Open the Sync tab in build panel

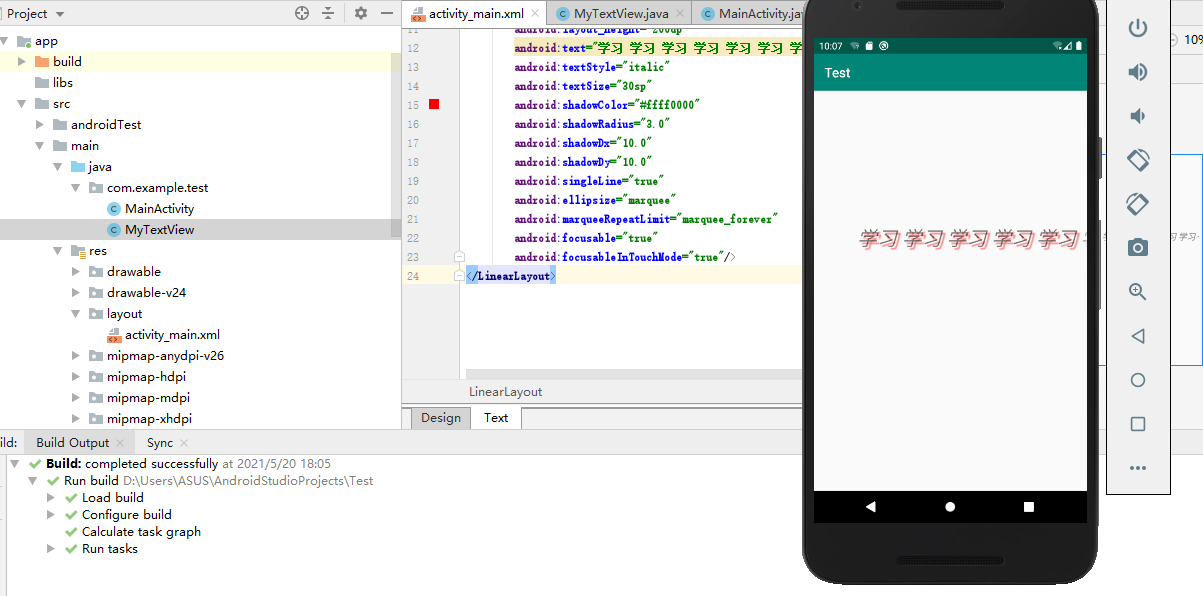click(x=160, y=443)
